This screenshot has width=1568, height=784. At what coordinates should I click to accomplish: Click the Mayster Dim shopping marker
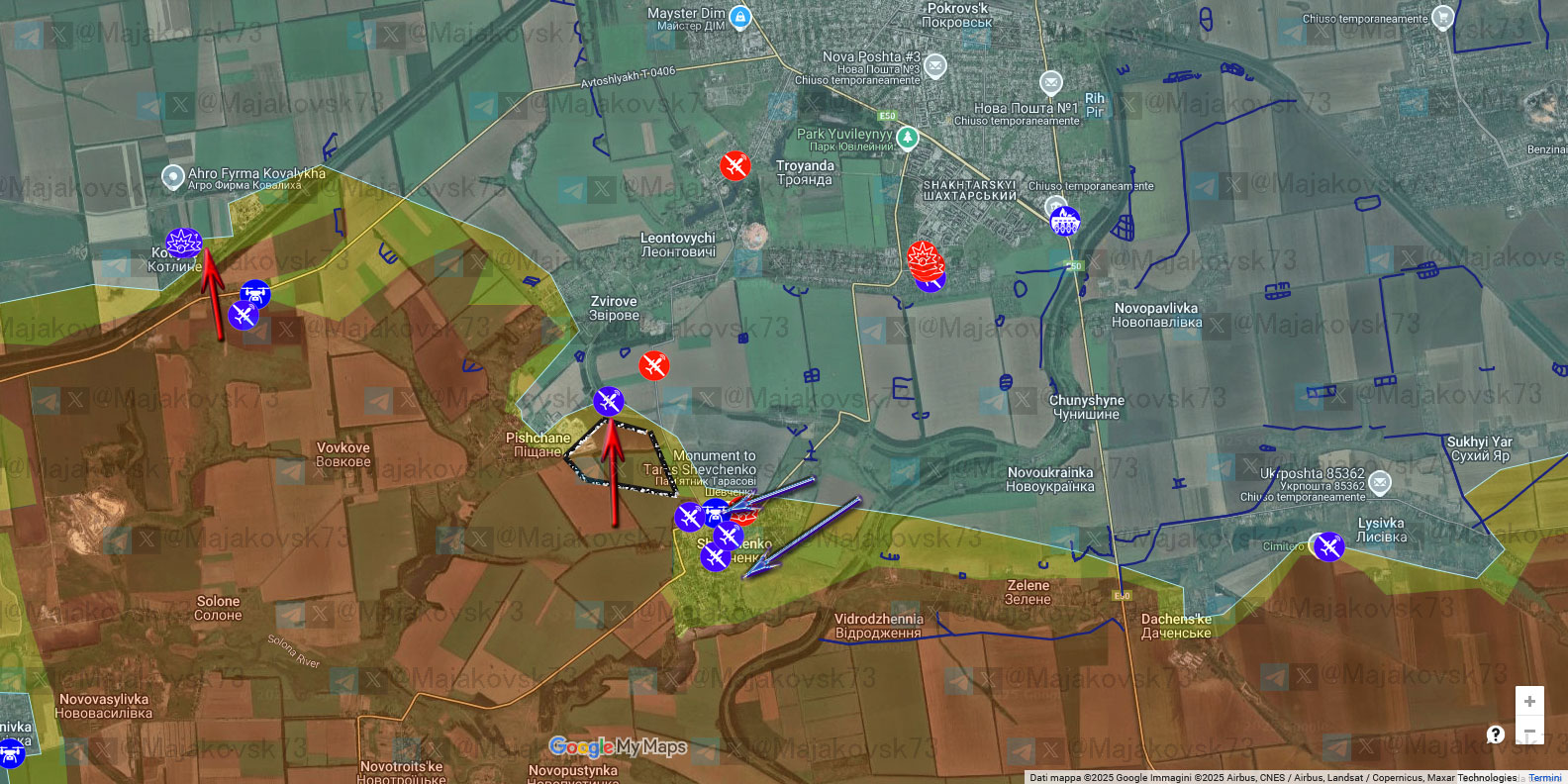pos(739,17)
